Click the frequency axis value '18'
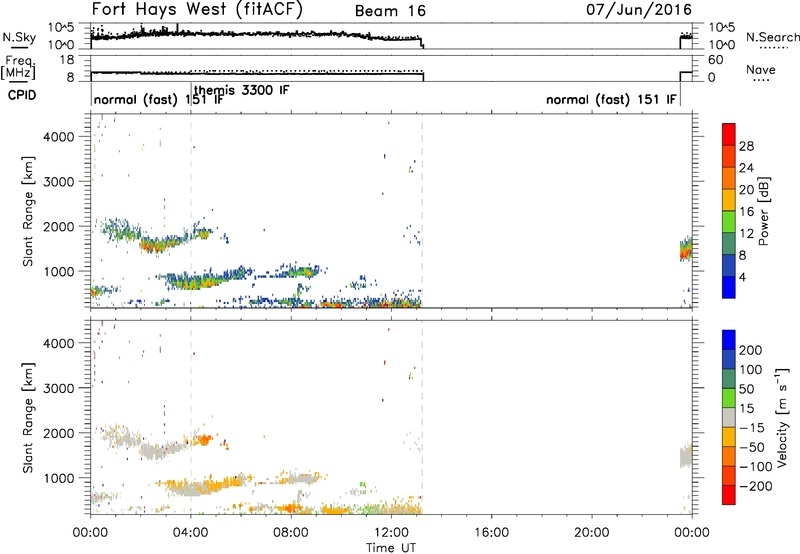The image size is (800, 554). (66, 60)
